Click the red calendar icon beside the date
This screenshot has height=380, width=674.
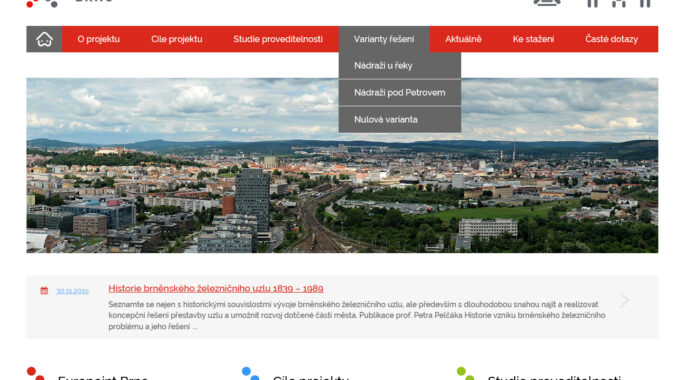coord(44,291)
